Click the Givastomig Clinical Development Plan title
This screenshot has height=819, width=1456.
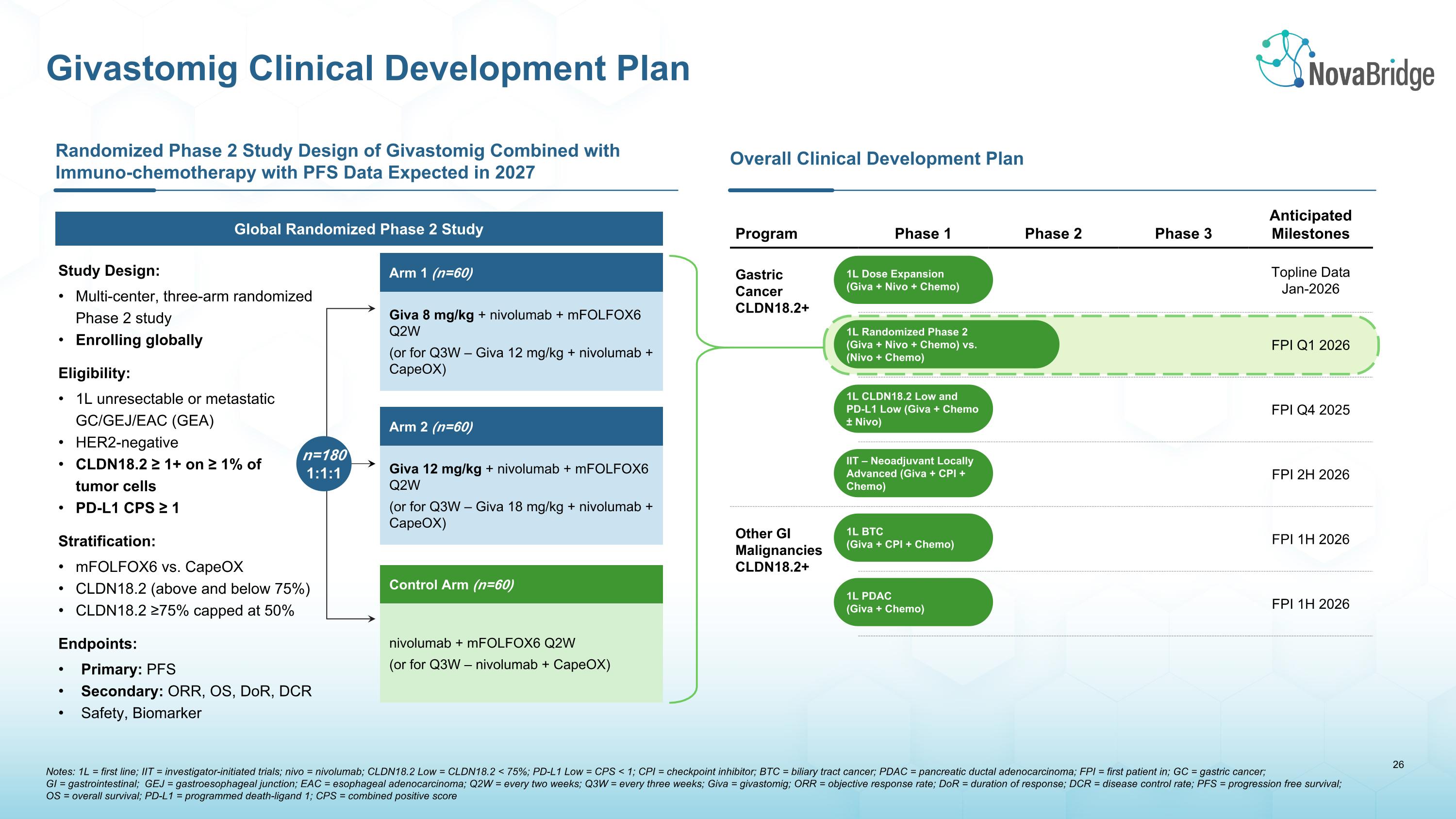(x=368, y=68)
